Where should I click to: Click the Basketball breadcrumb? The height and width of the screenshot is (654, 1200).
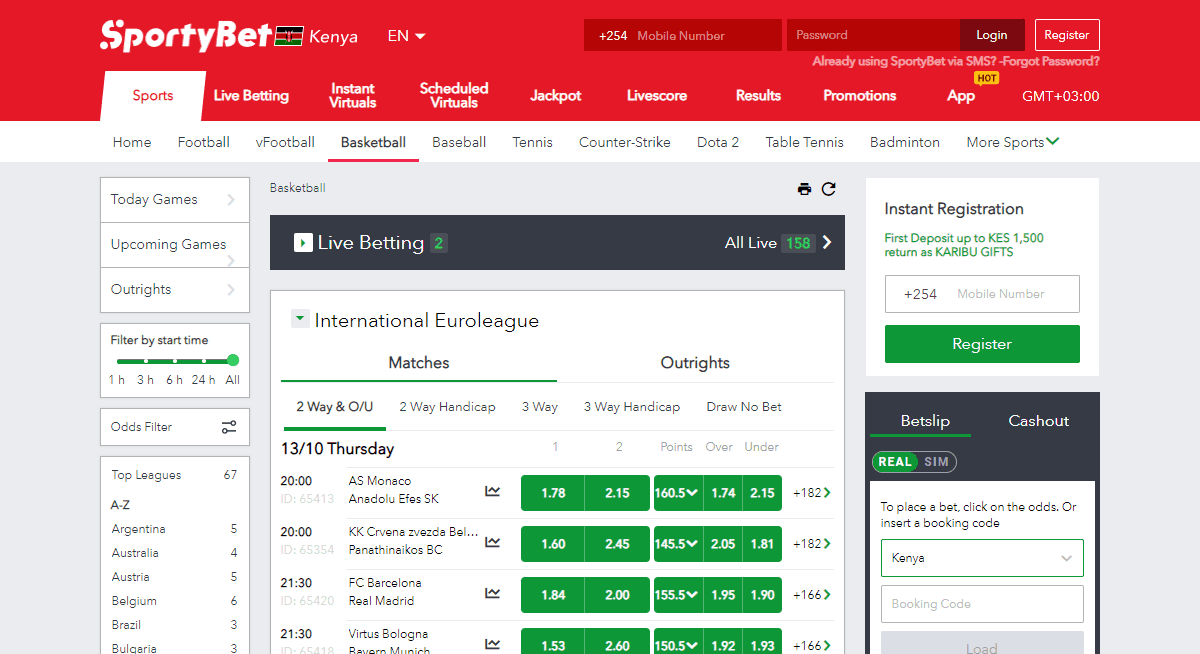[297, 188]
